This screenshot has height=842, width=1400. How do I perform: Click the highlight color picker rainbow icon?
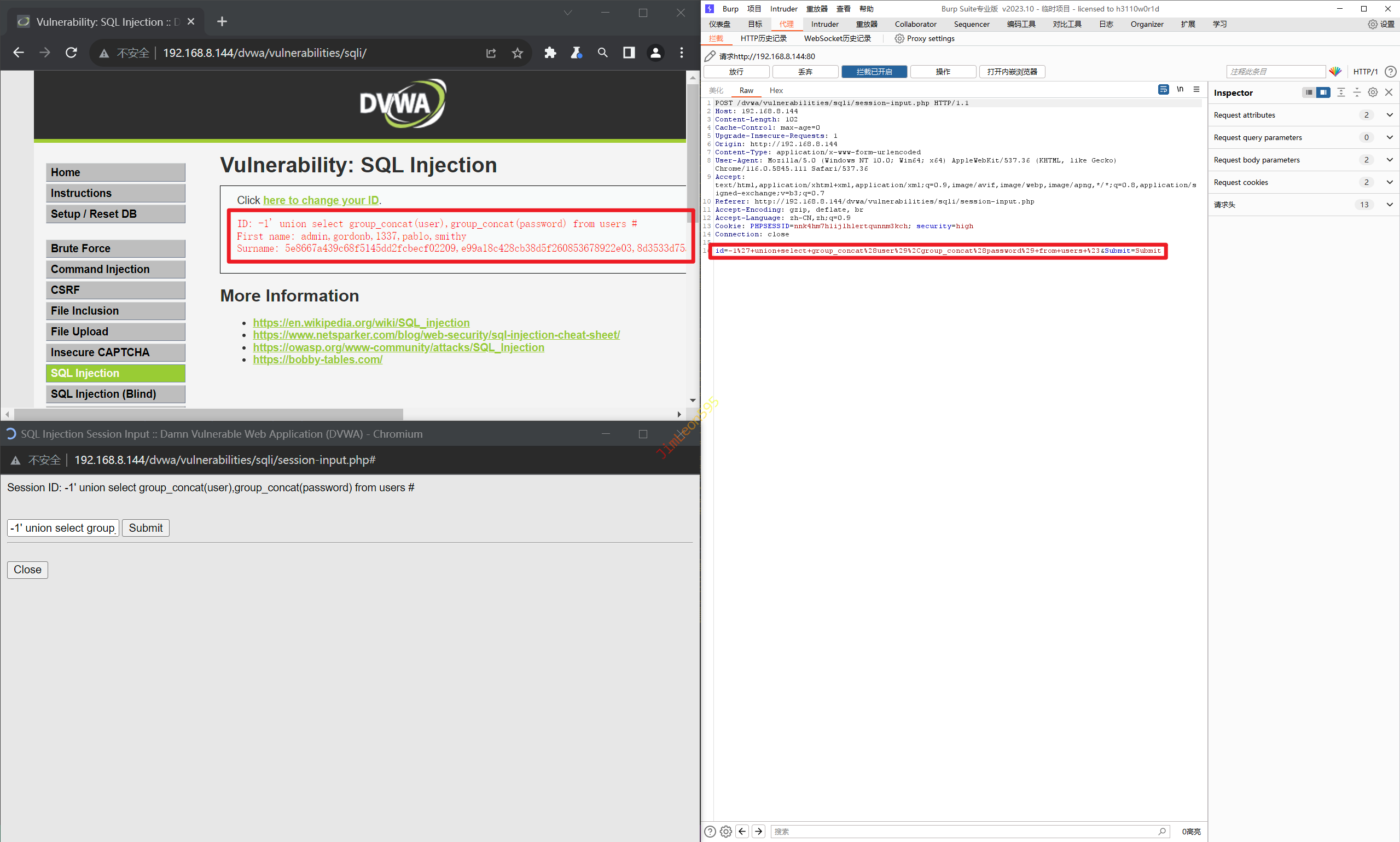[1335, 72]
